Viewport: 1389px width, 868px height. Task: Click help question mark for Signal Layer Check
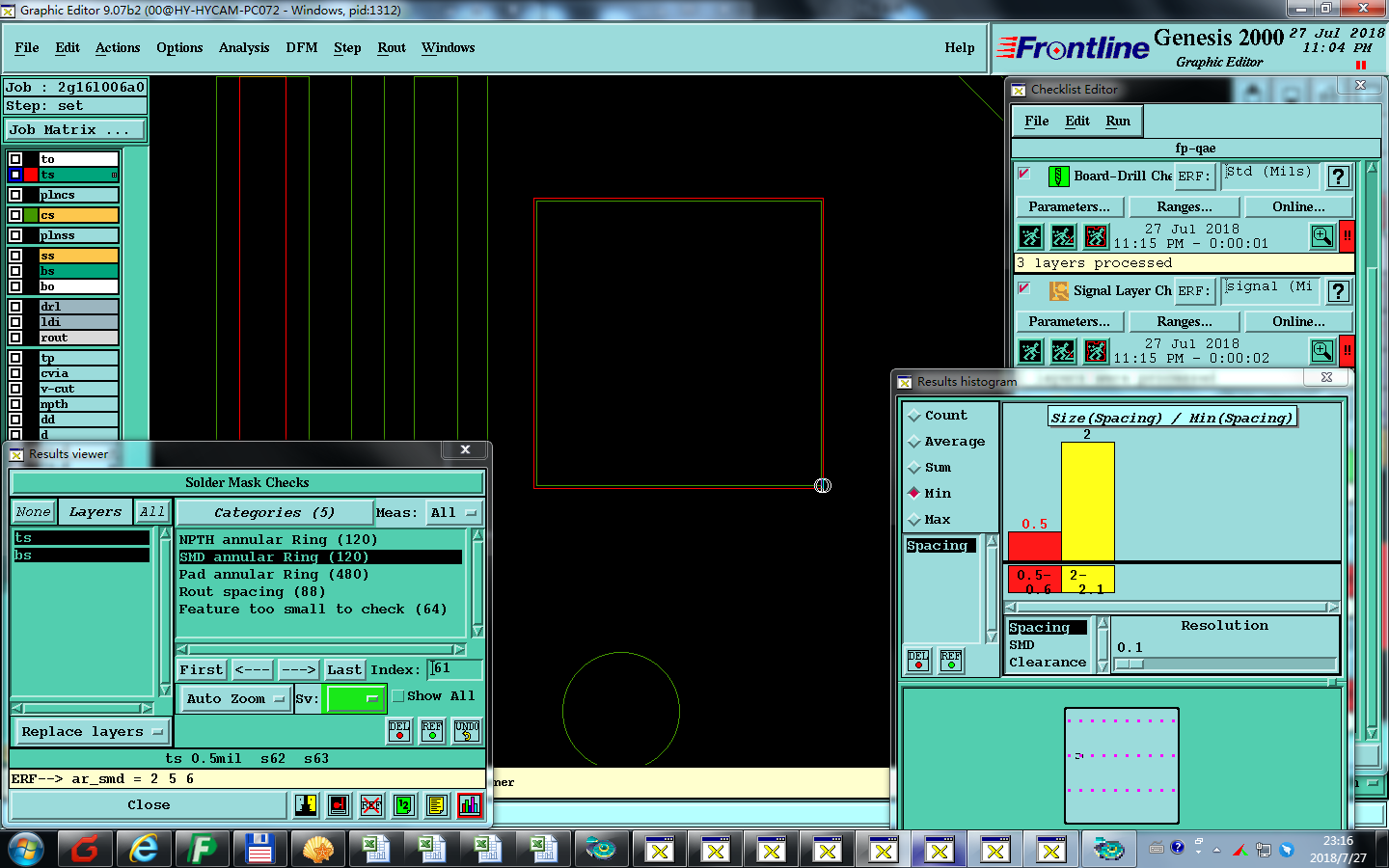1338,291
